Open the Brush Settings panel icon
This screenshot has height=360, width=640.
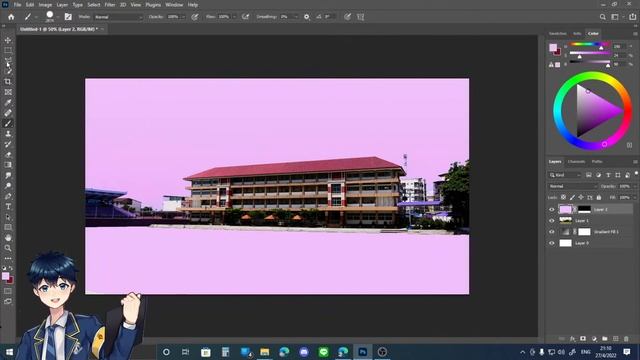tap(68, 17)
